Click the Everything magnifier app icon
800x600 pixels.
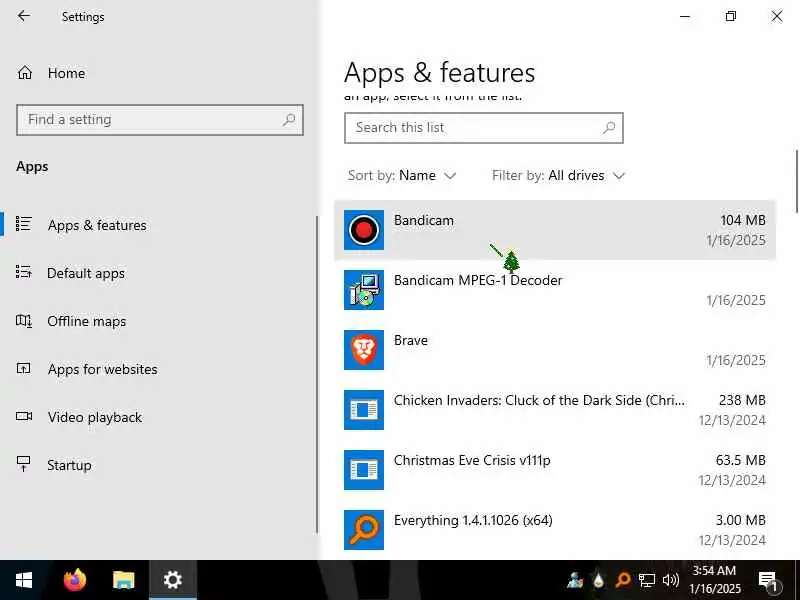pos(364,530)
